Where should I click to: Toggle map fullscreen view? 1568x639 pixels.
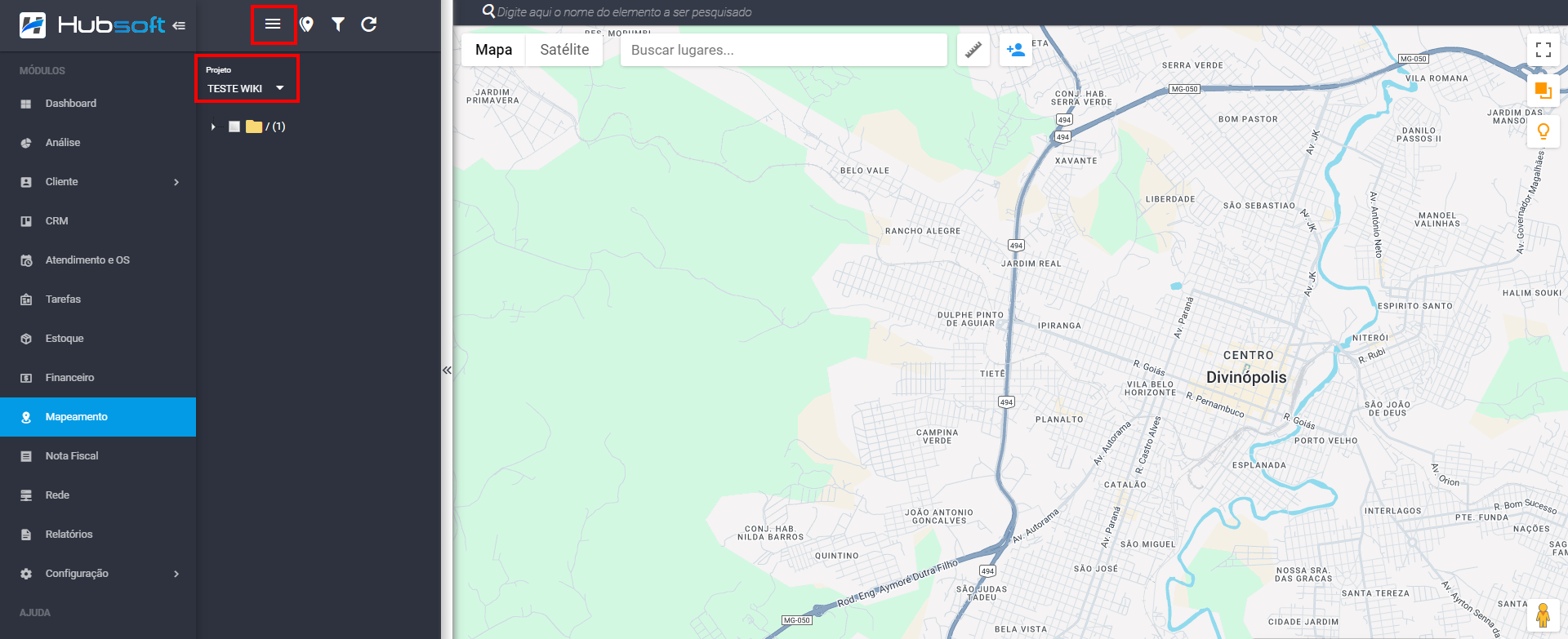pos(1543,50)
